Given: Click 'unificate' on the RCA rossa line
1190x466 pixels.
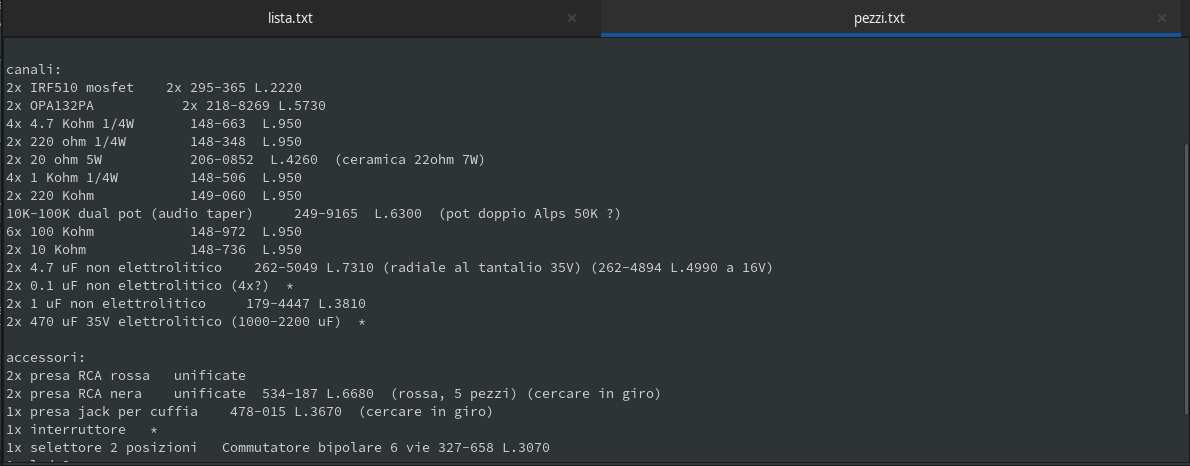Looking at the screenshot, I should coord(209,376).
